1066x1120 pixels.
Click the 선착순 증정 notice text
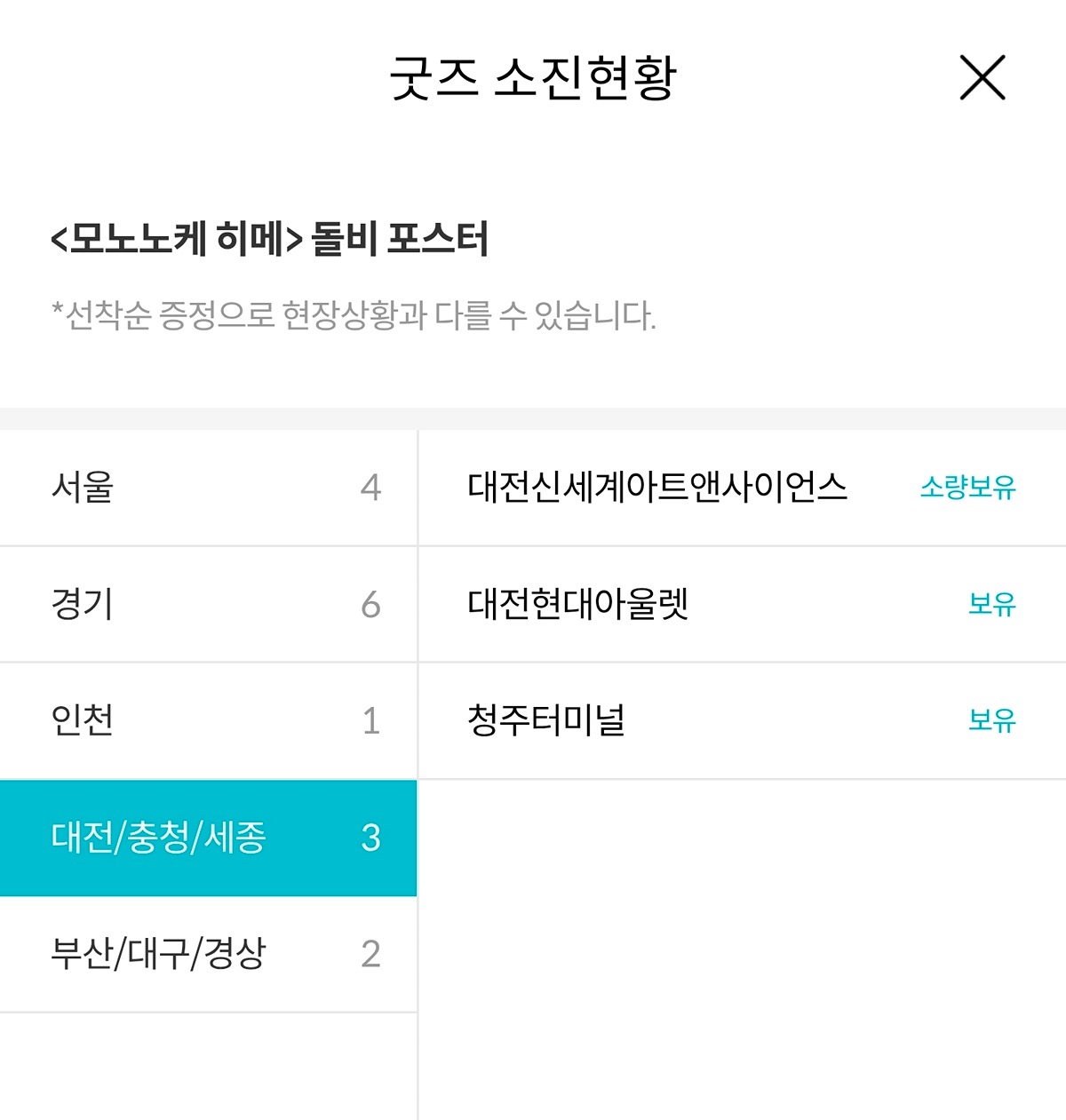point(354,315)
